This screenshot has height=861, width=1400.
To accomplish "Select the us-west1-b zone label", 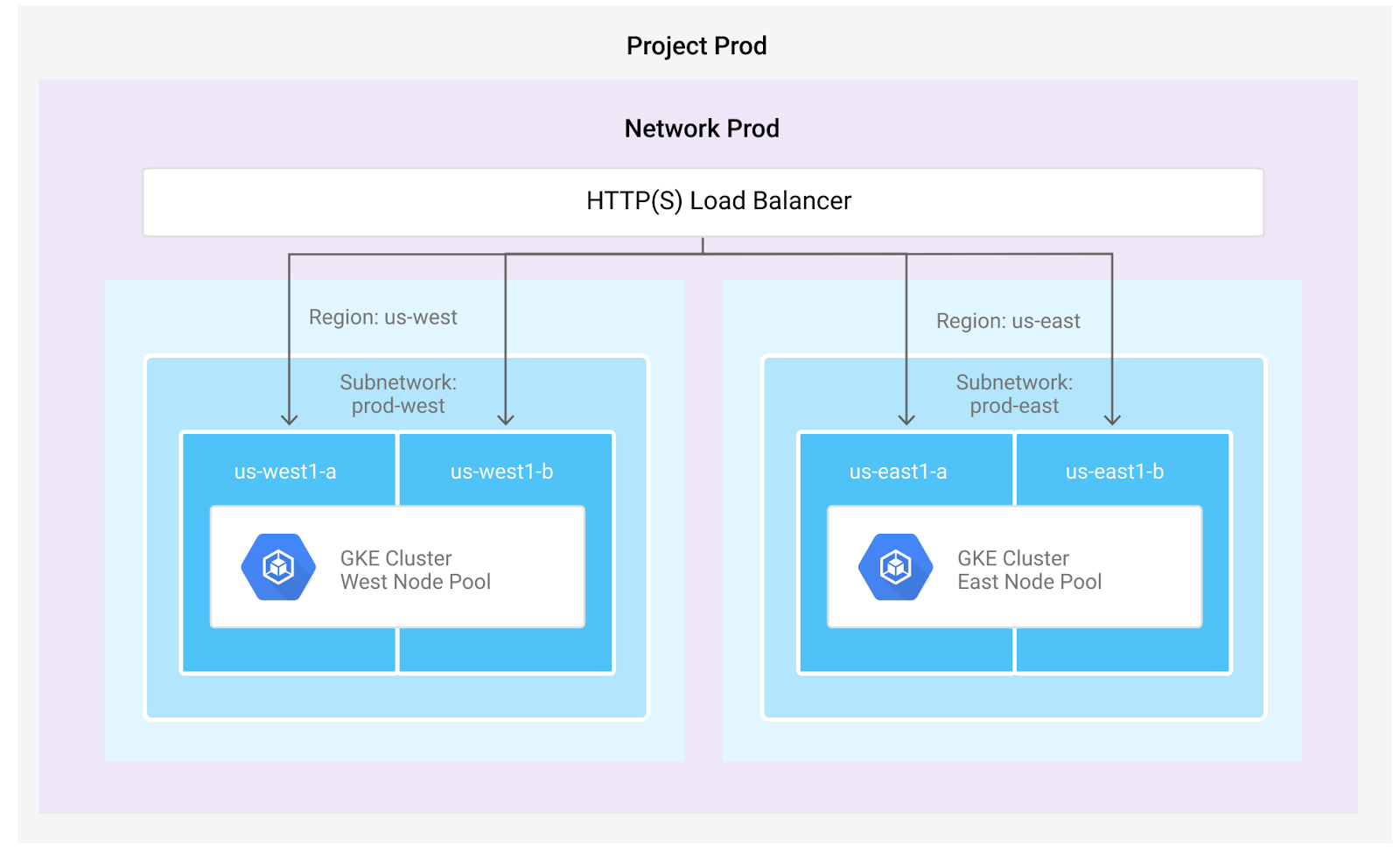I will click(501, 472).
